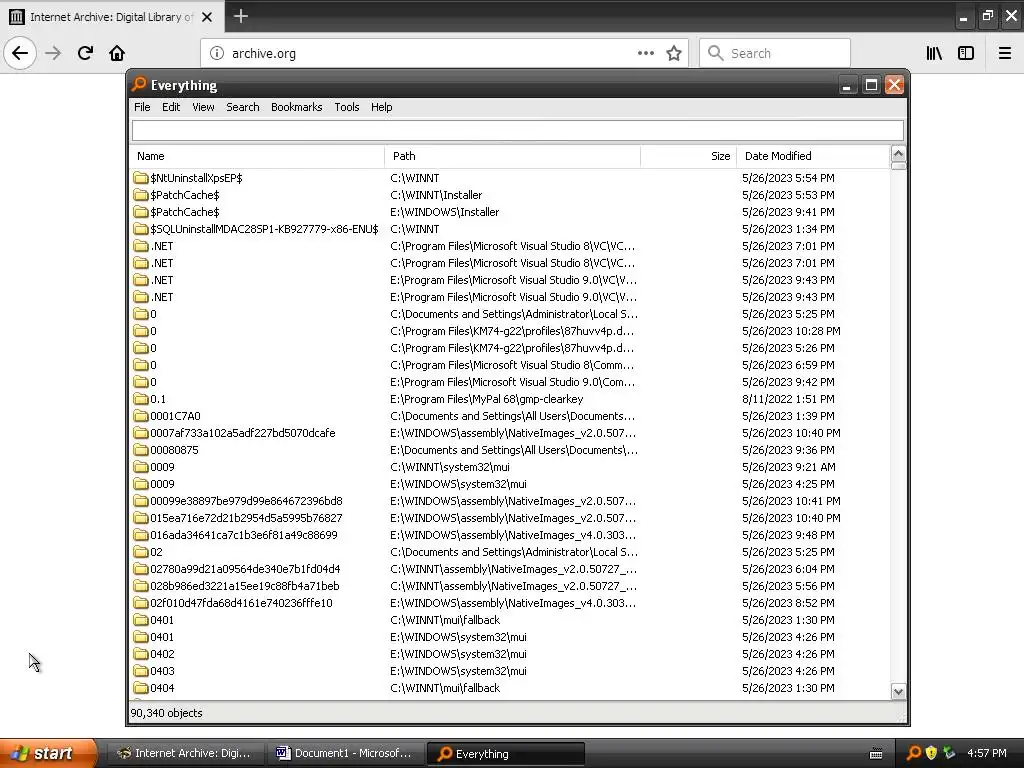
Task: Click the browser forward arrow
Action: tap(53, 53)
